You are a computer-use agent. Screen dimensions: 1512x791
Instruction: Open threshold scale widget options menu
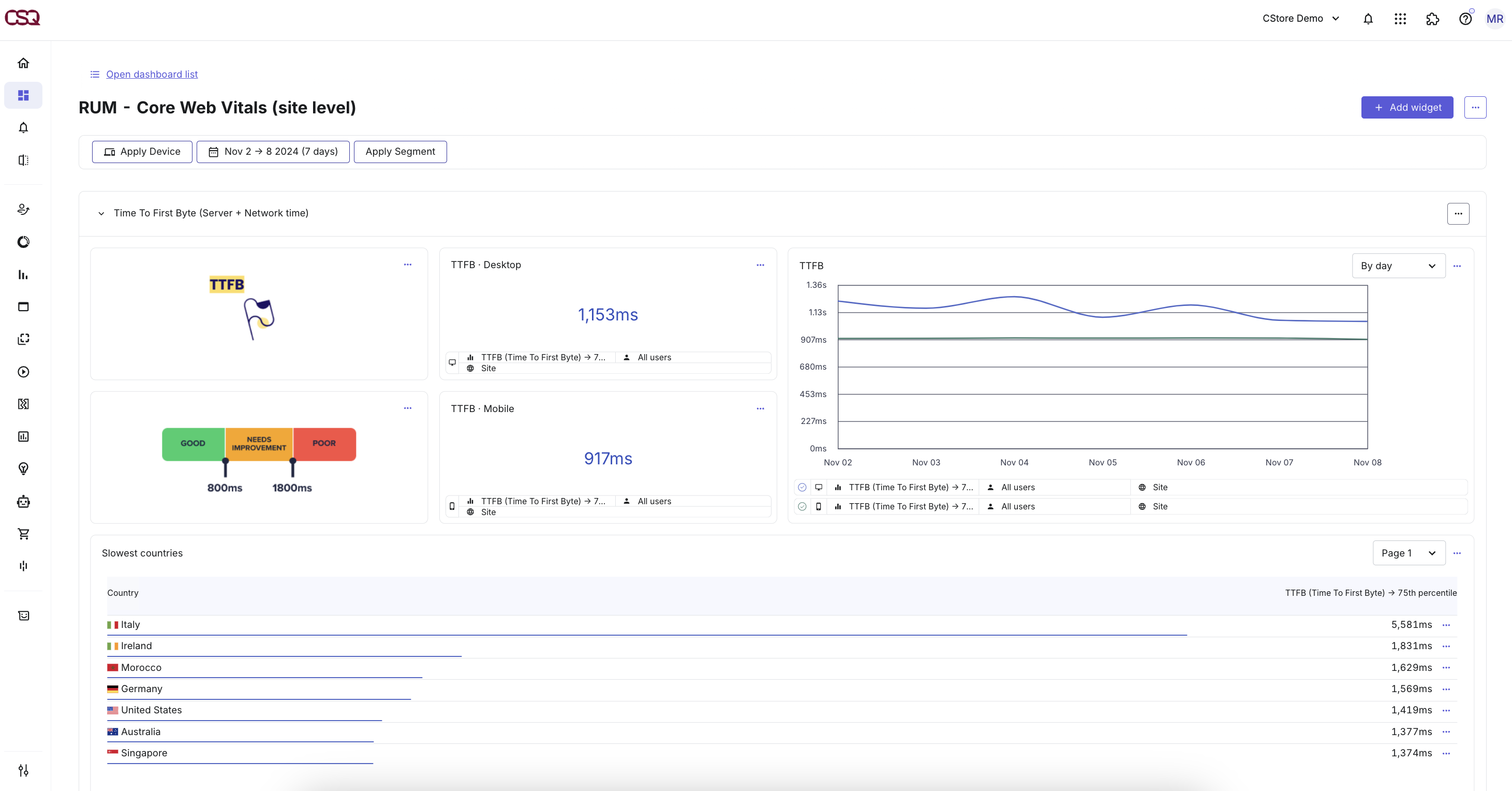pos(407,408)
